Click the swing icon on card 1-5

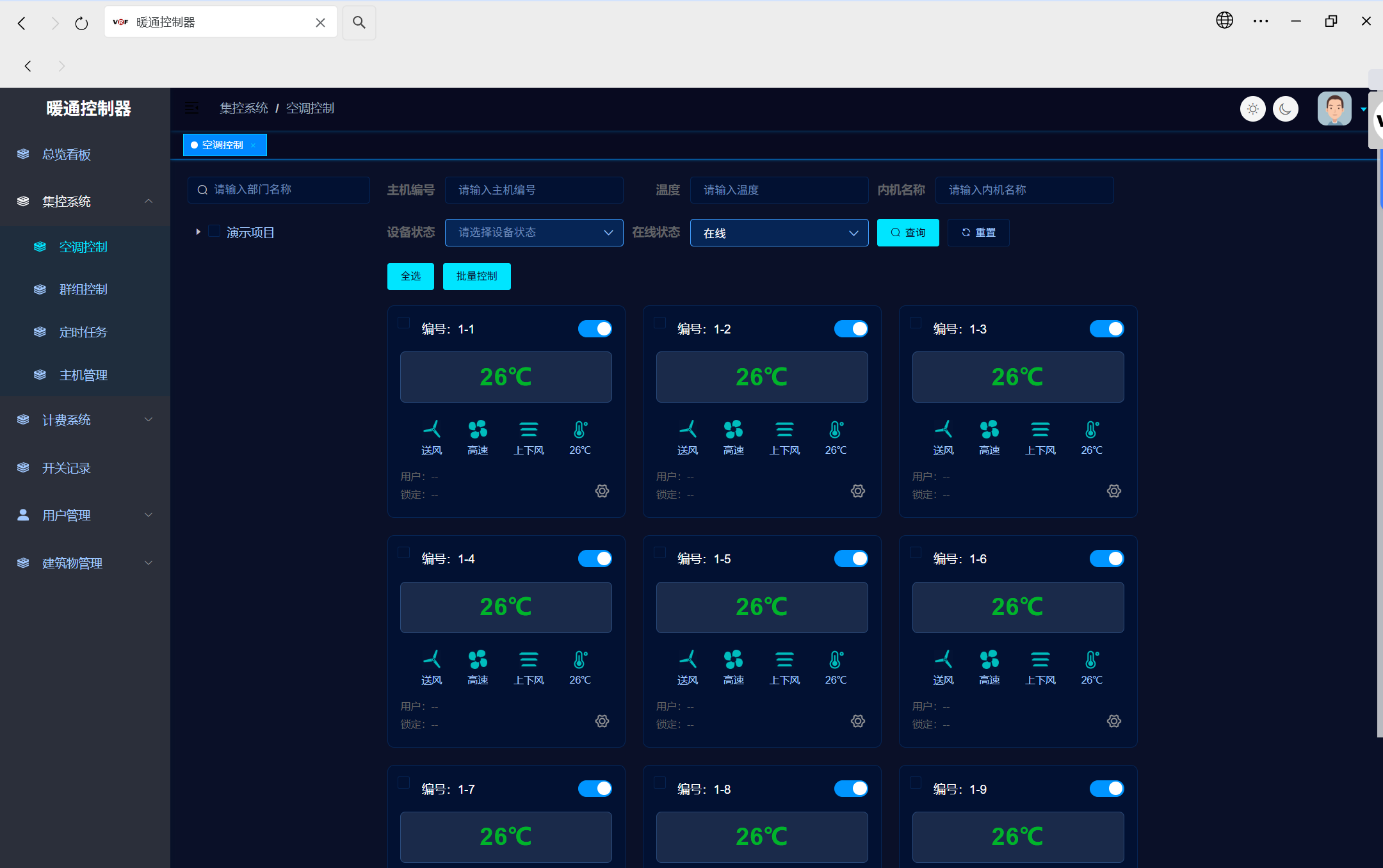click(x=784, y=659)
